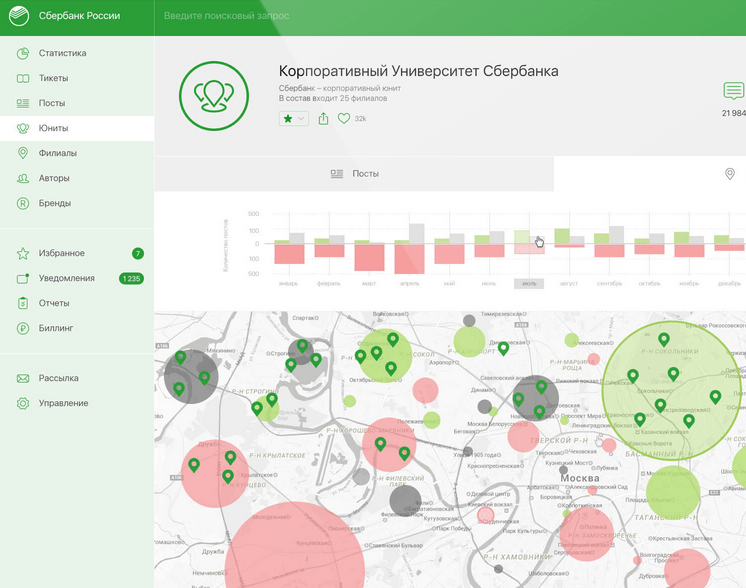Like the unit with heart icon
The height and width of the screenshot is (588, 746).
tap(344, 118)
